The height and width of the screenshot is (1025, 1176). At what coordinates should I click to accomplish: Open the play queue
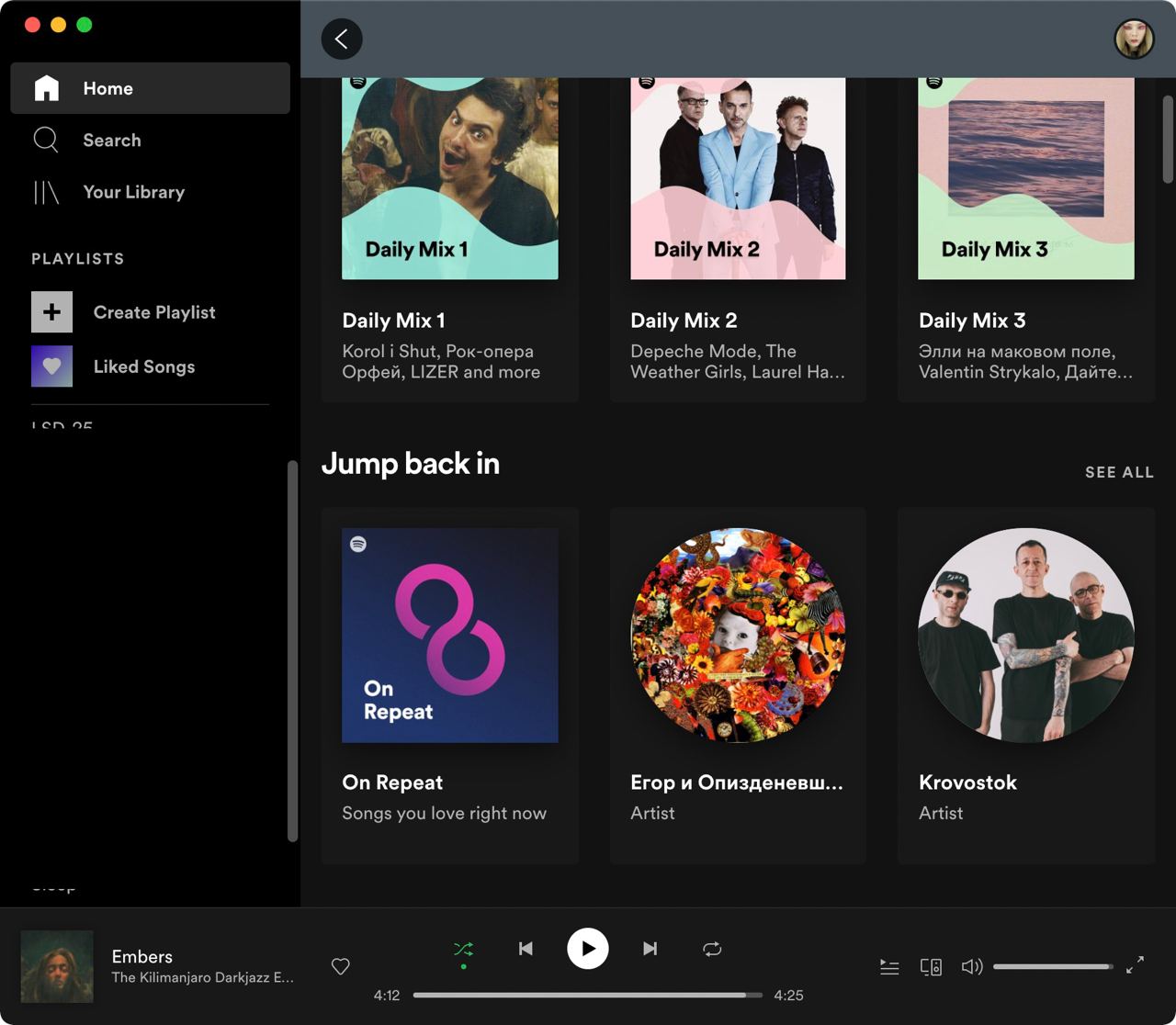[x=889, y=967]
